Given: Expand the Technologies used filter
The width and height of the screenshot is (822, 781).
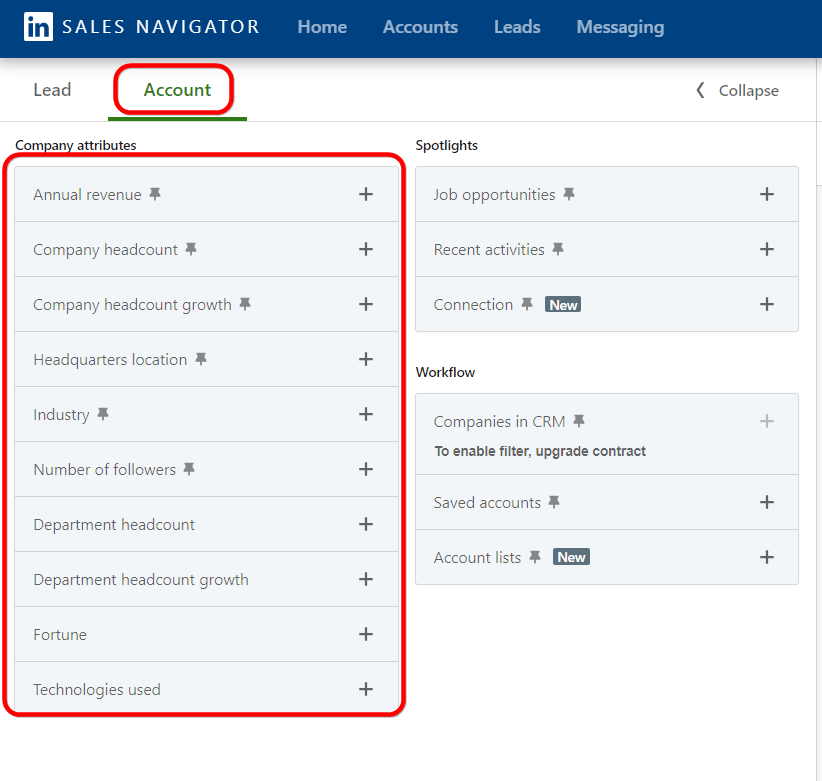Looking at the screenshot, I should point(366,689).
